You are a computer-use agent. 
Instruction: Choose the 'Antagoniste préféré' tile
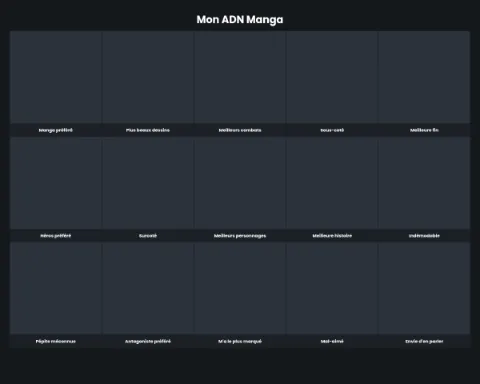(148, 288)
